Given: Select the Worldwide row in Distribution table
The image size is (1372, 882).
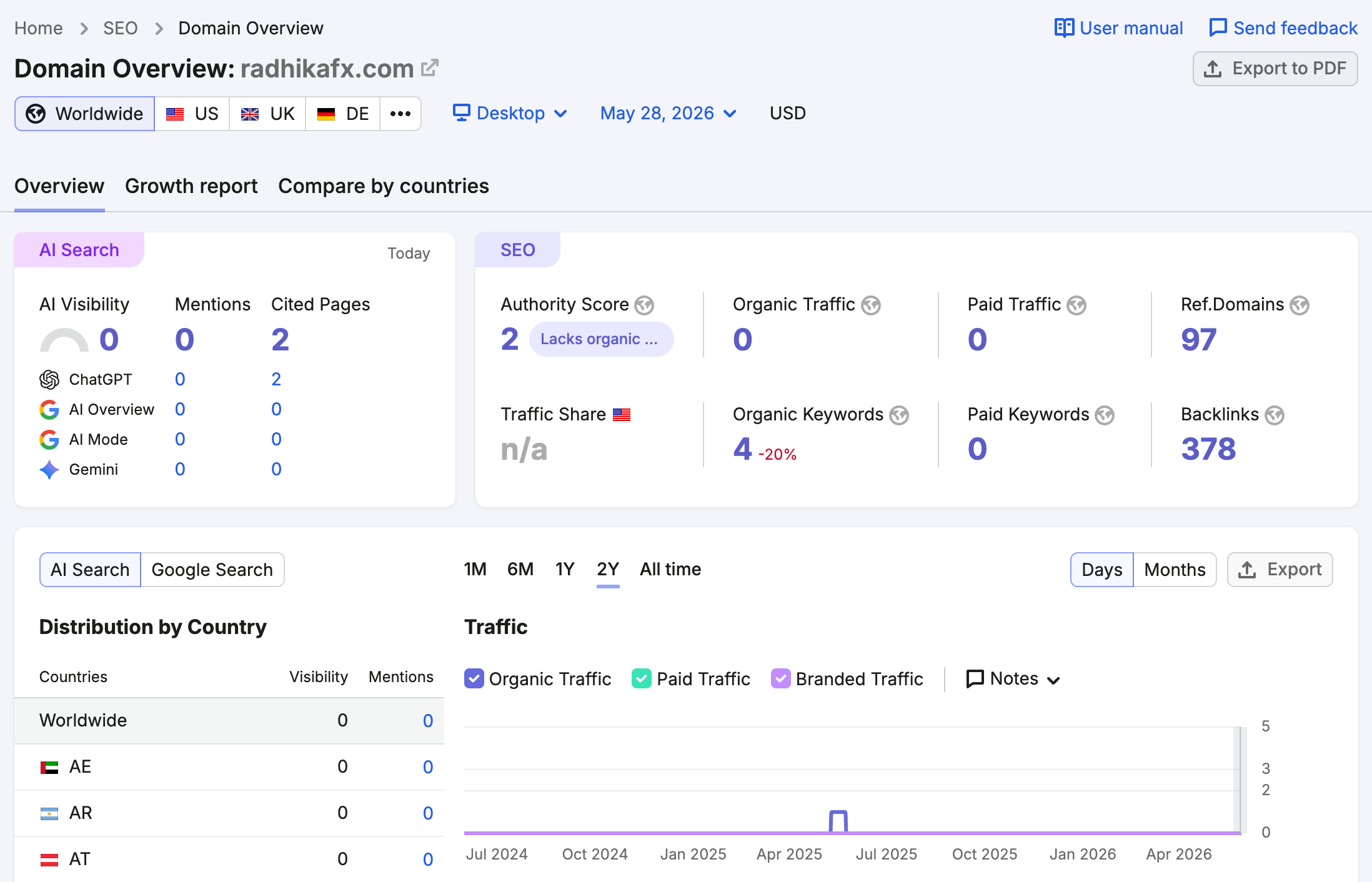Looking at the screenshot, I should (x=229, y=721).
